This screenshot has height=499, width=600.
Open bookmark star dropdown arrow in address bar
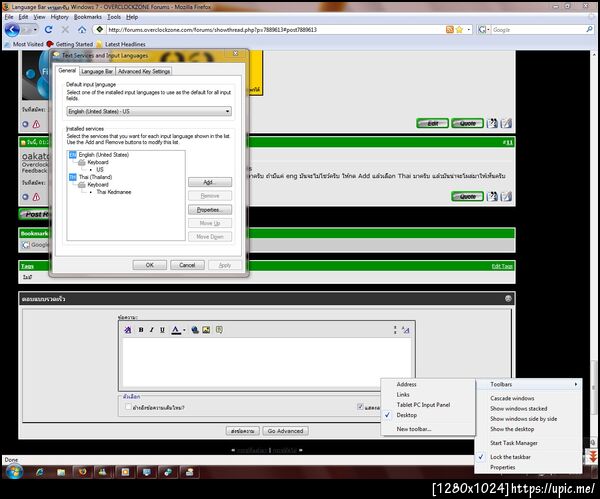(x=469, y=29)
